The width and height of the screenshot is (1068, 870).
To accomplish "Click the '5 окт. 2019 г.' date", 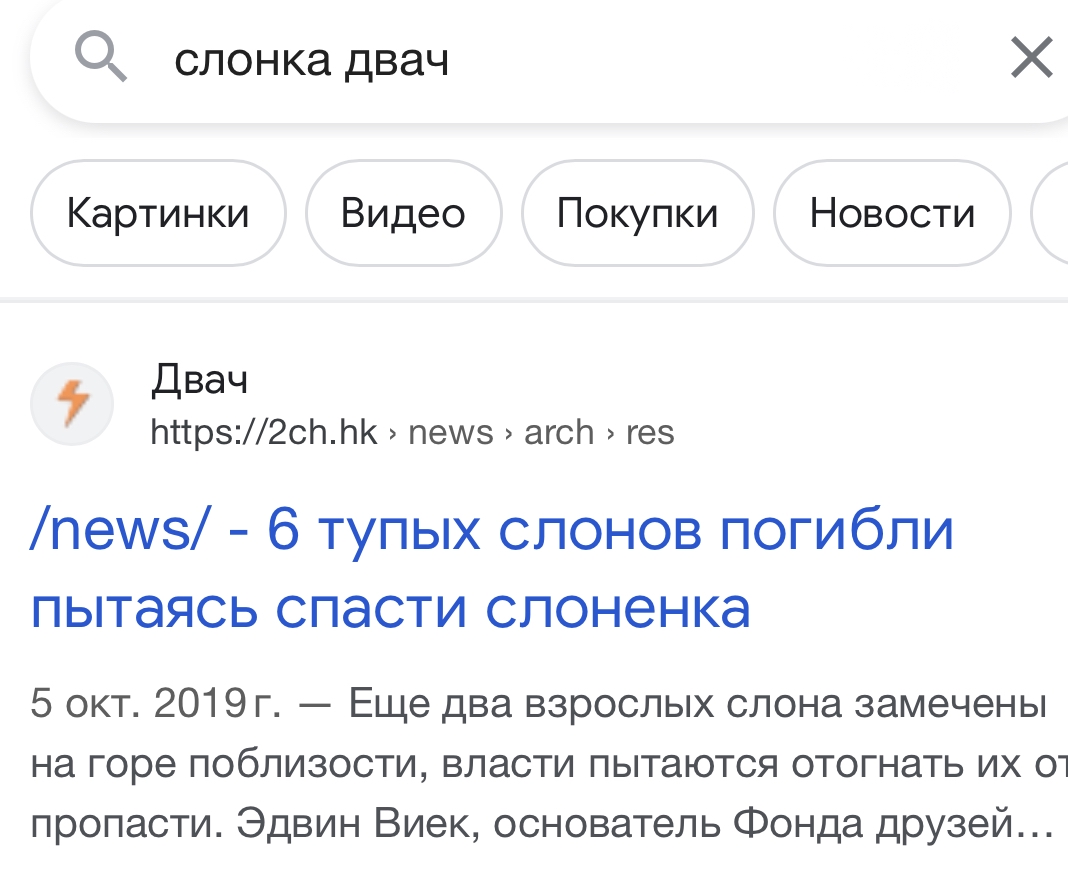I will coord(155,703).
